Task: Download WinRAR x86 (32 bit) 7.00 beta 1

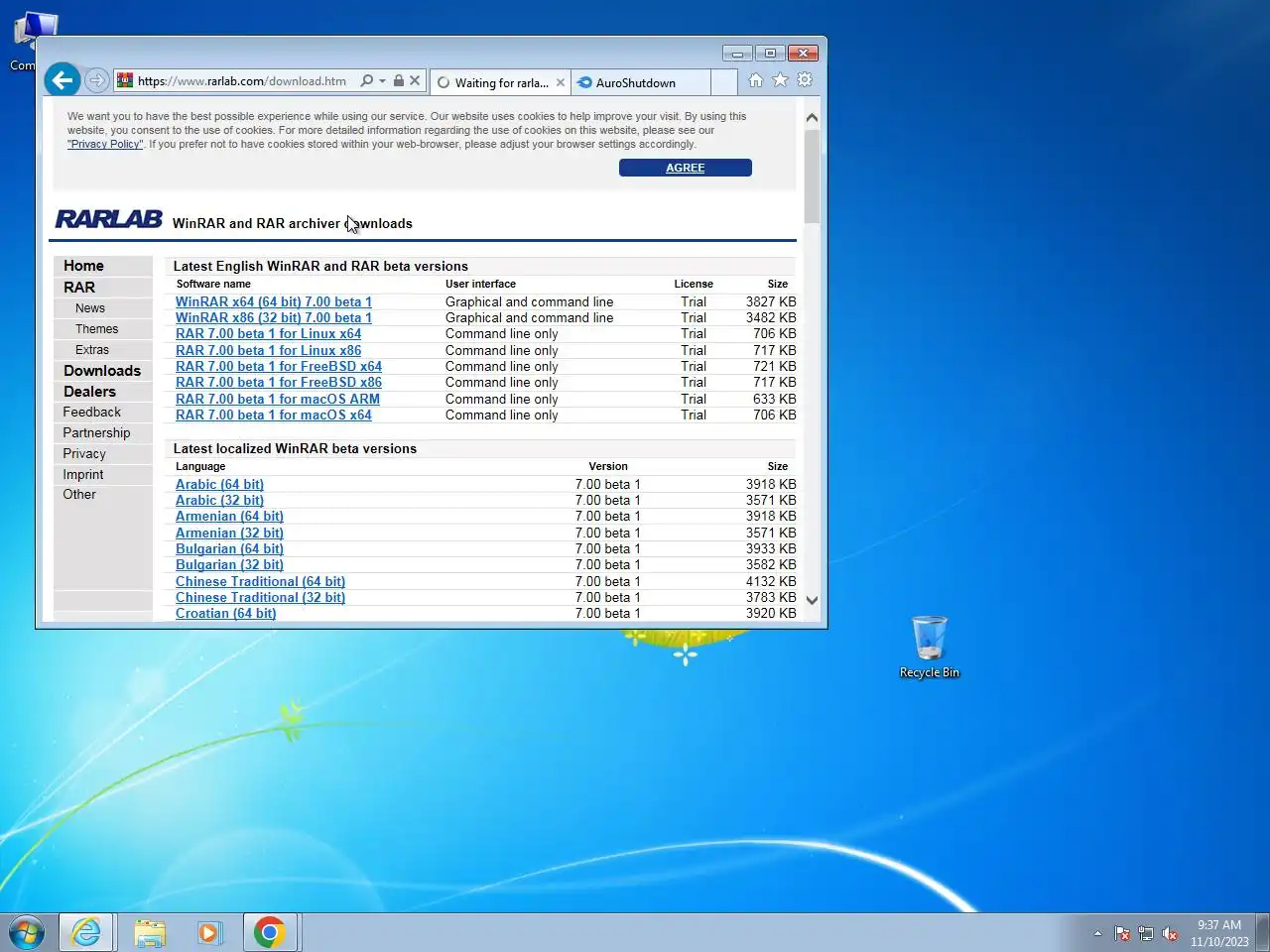Action: 274,317
